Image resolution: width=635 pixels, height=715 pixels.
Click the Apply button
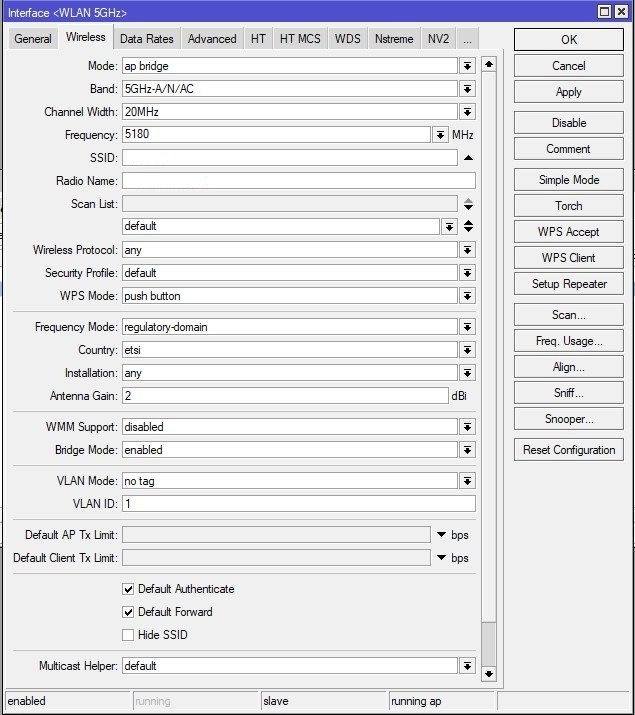coord(569,92)
